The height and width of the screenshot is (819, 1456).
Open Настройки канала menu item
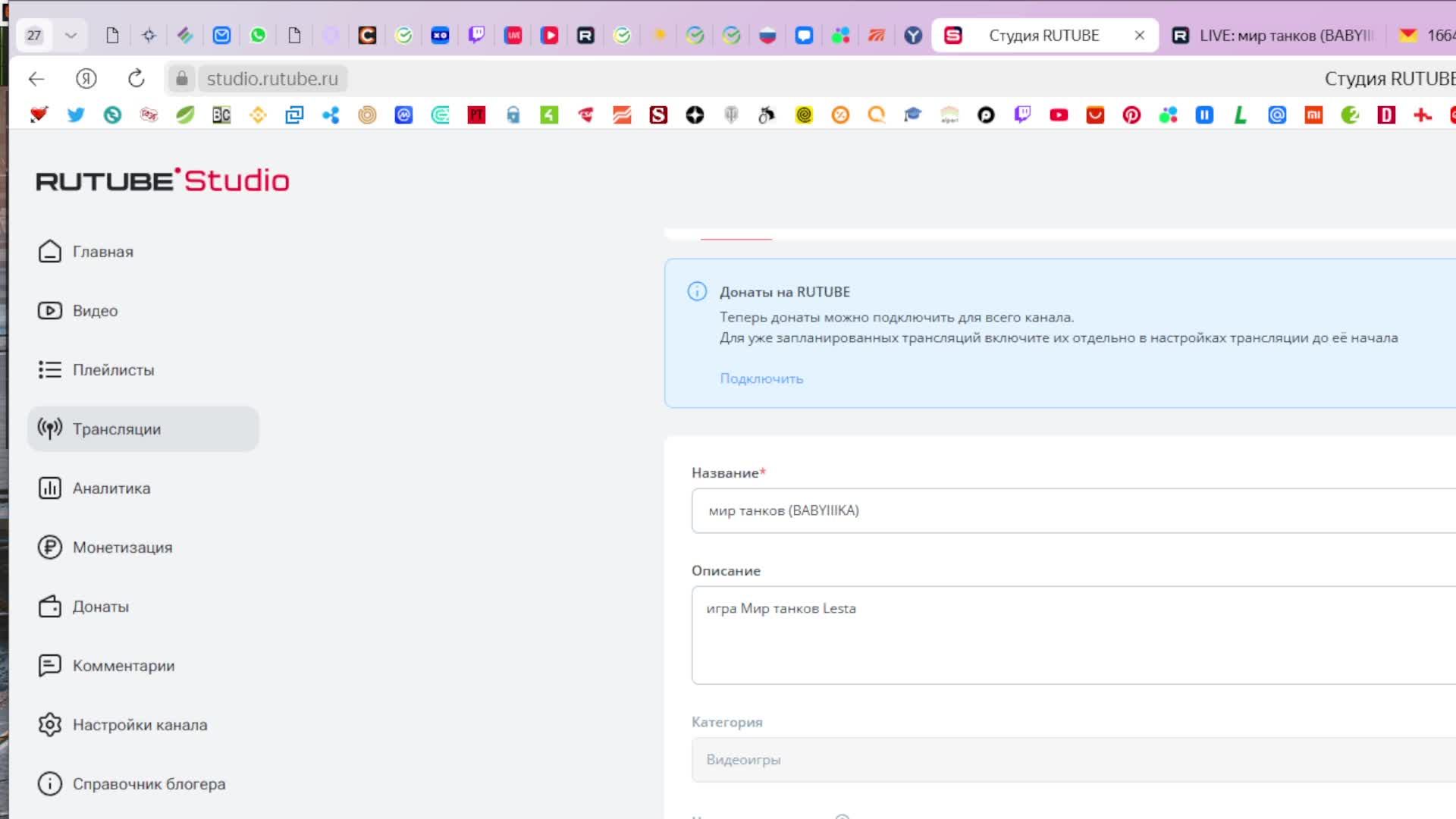tap(140, 725)
